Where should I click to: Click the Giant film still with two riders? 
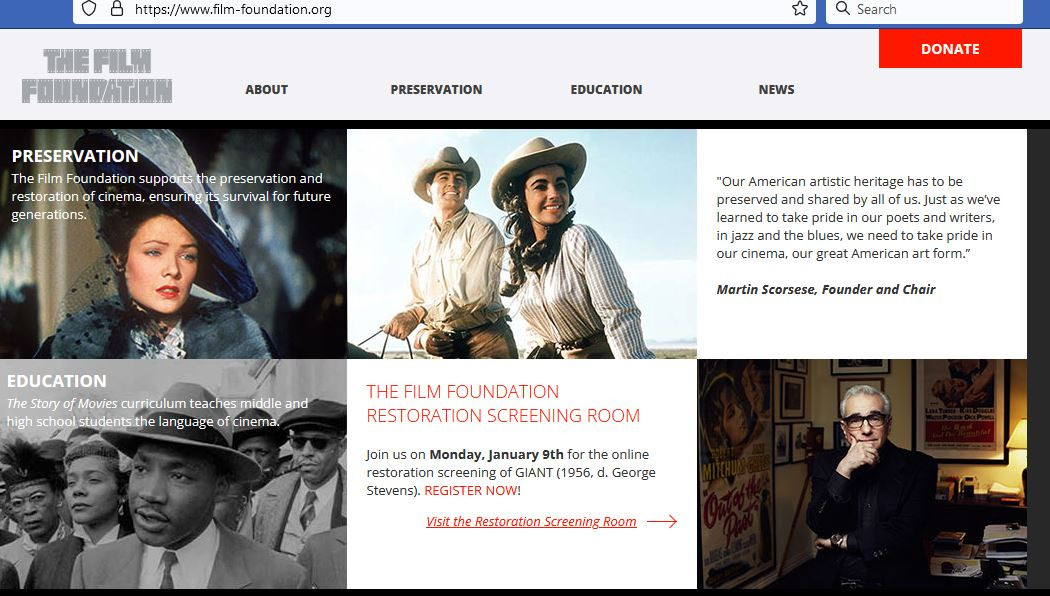(x=522, y=244)
